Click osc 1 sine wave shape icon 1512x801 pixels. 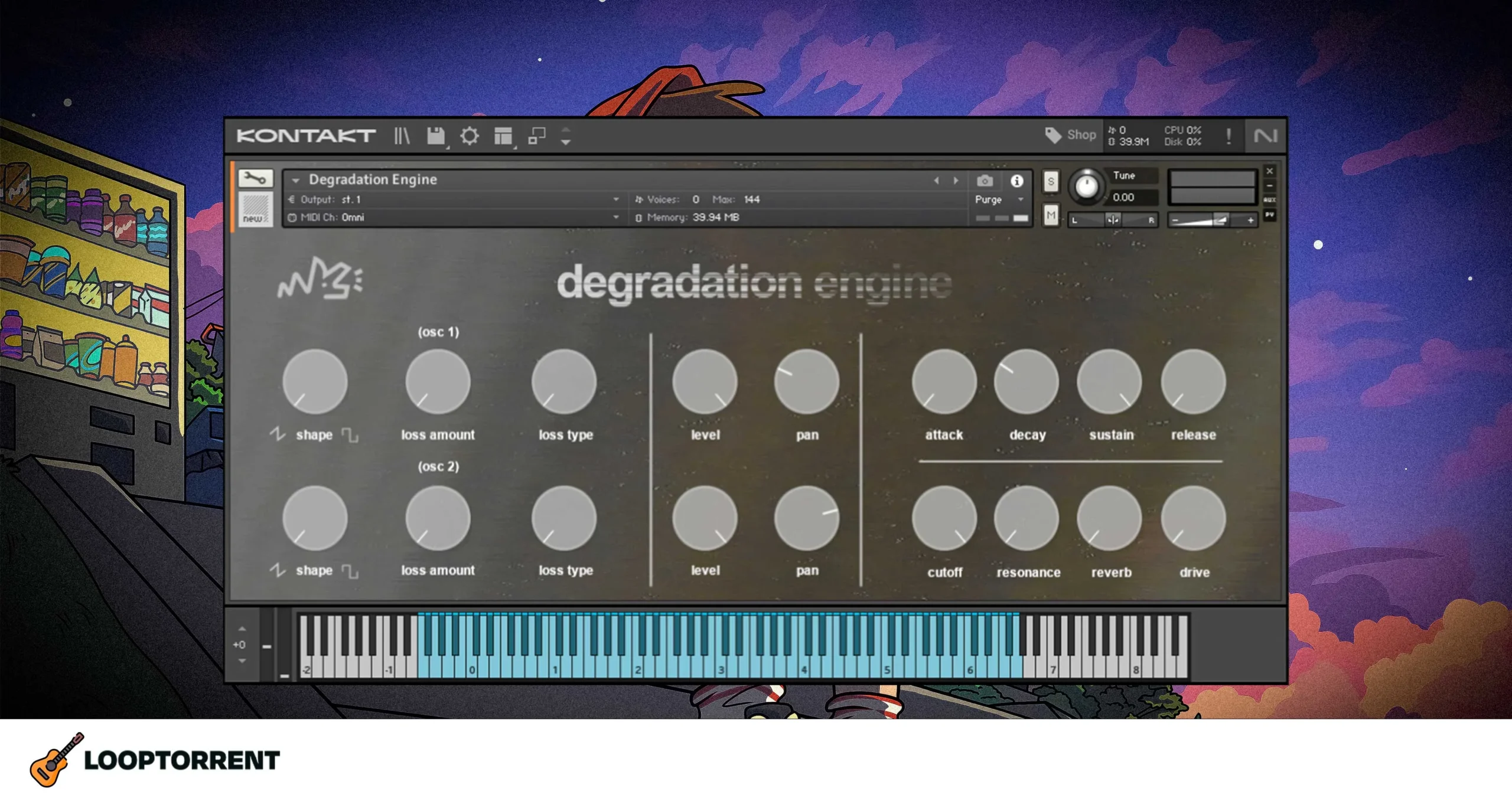tap(278, 434)
